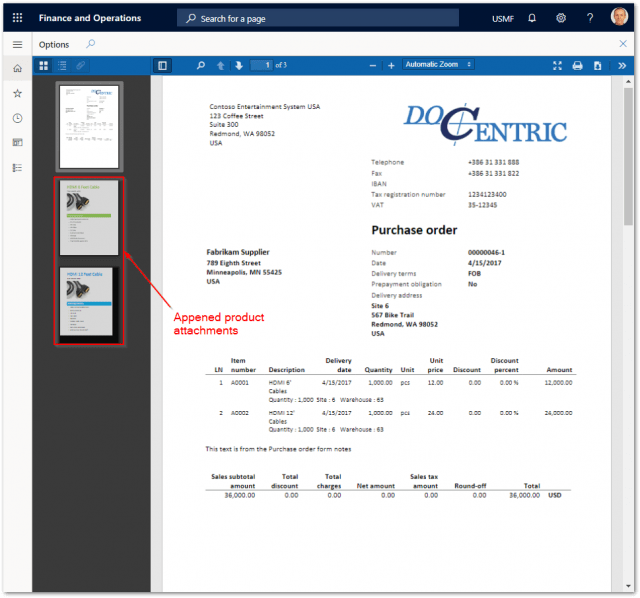Click item number A0001
Image resolution: width=640 pixels, height=598 pixels.
(x=240, y=382)
